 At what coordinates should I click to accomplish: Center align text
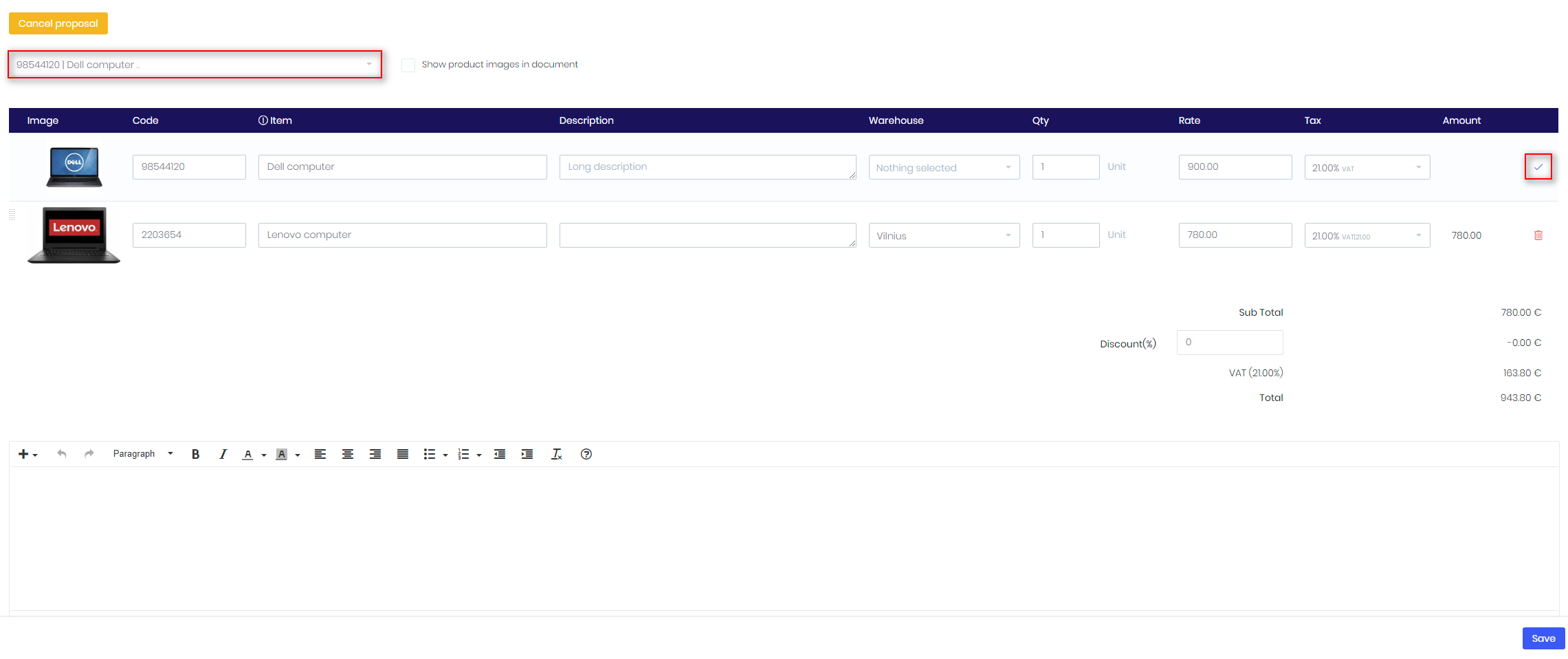(x=348, y=454)
